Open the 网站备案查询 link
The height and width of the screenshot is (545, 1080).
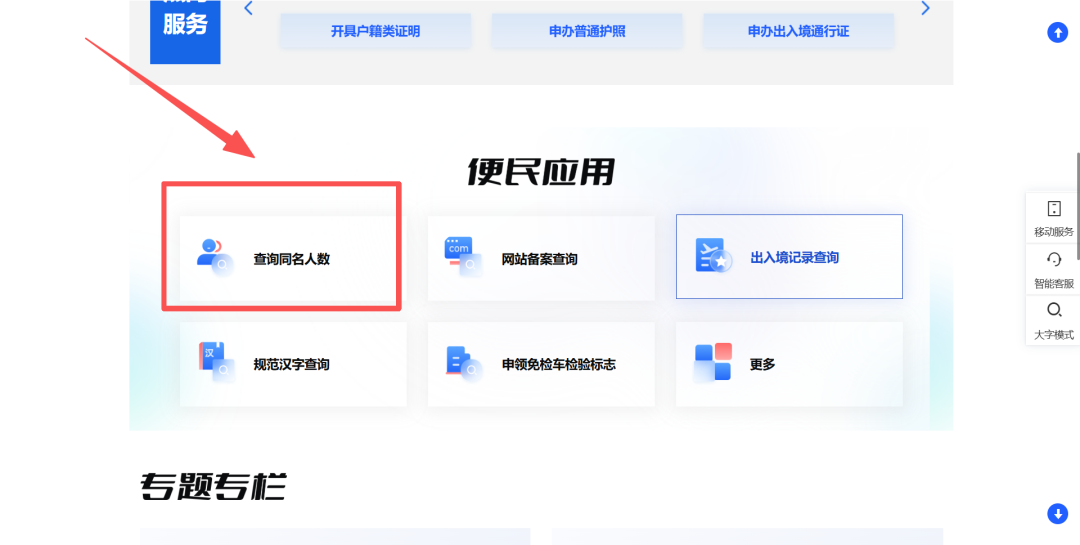click(x=539, y=260)
